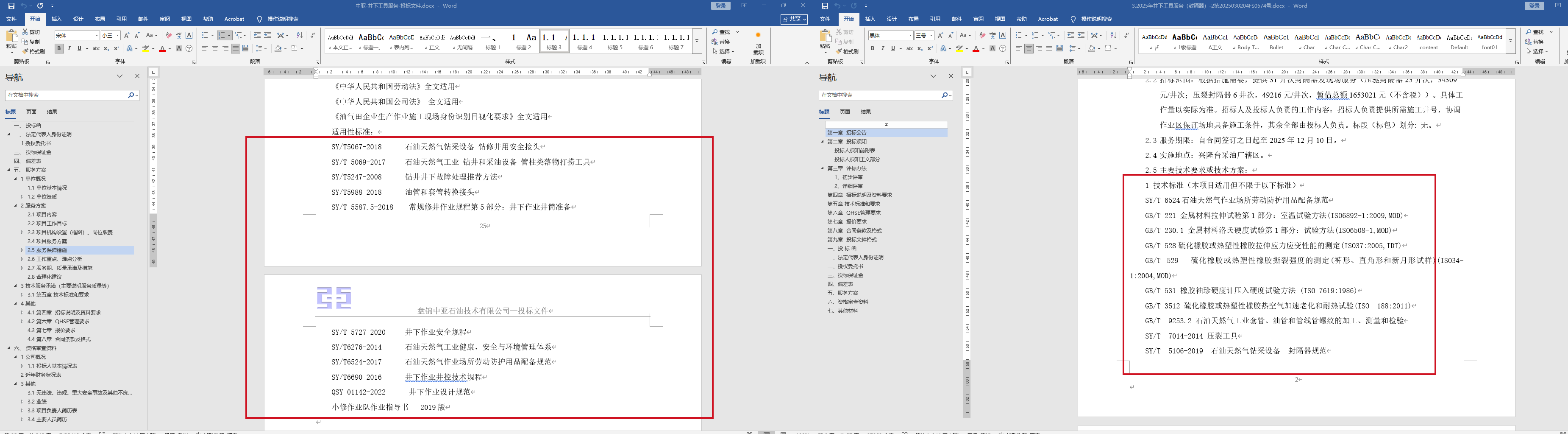Toggle subscript in the right window
Screen dimensions: 1568x434
920,49
